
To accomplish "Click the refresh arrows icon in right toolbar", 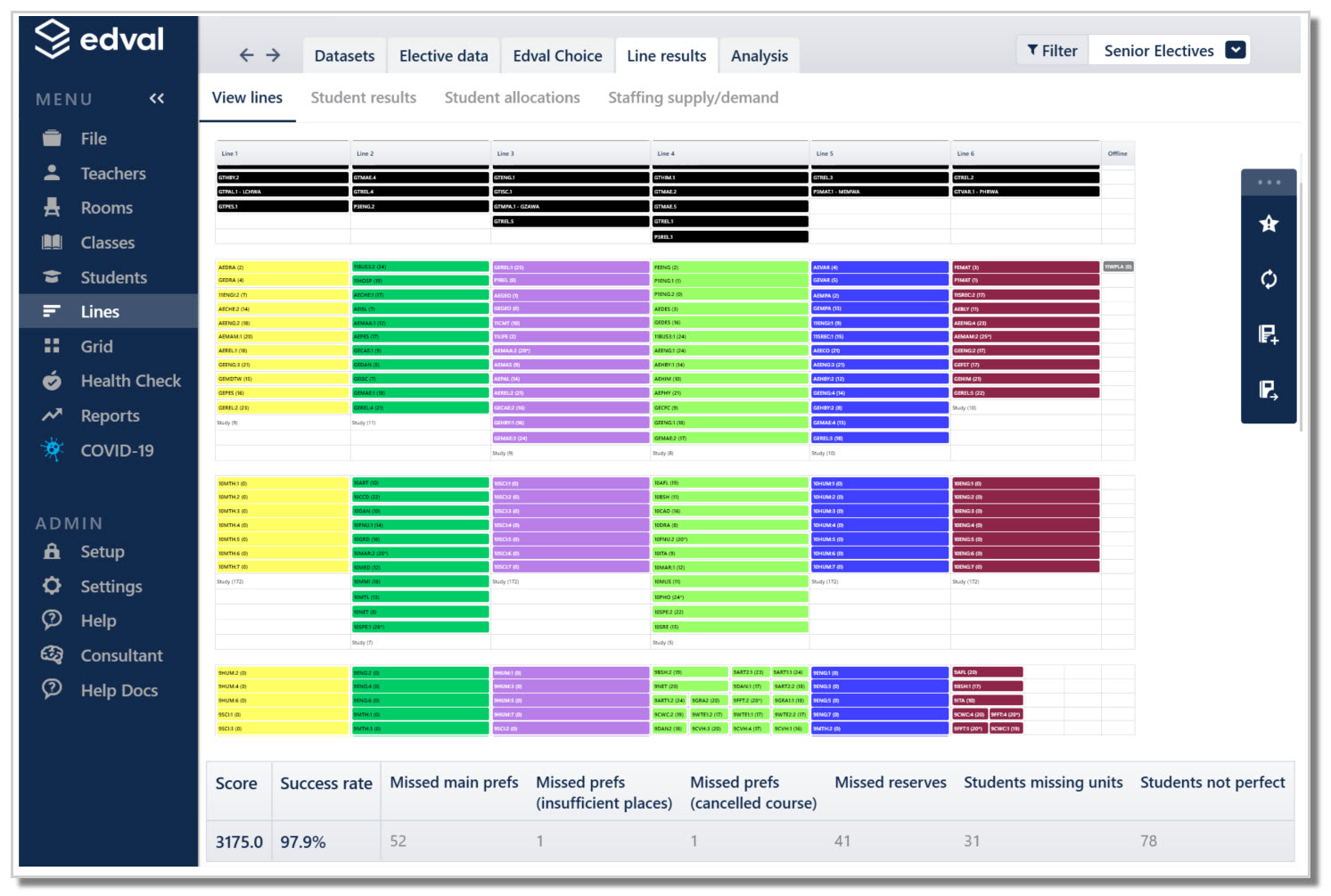I will [1269, 279].
